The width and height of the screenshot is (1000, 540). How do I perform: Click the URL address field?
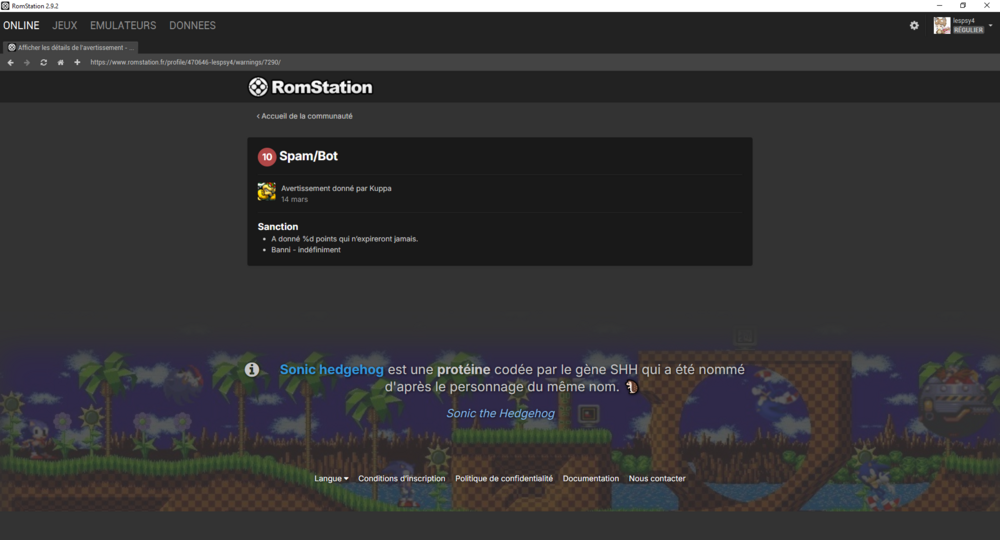(x=400, y=62)
